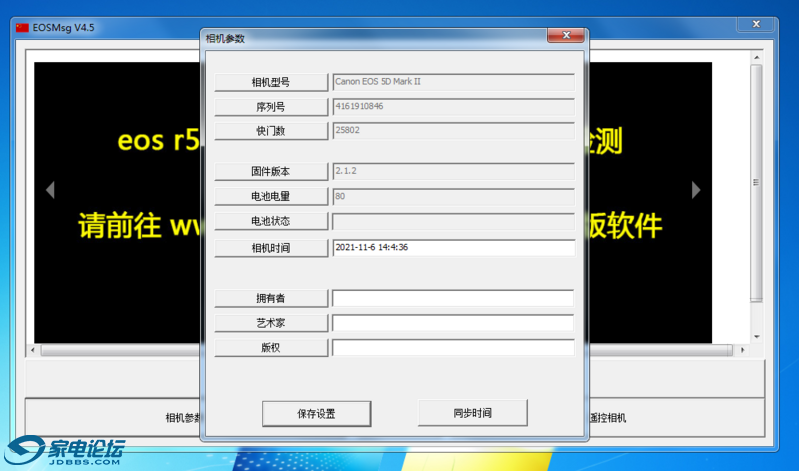This screenshot has height=471, width=799.
Task: Go to previous banner slide with left arrow
Action: (50, 190)
